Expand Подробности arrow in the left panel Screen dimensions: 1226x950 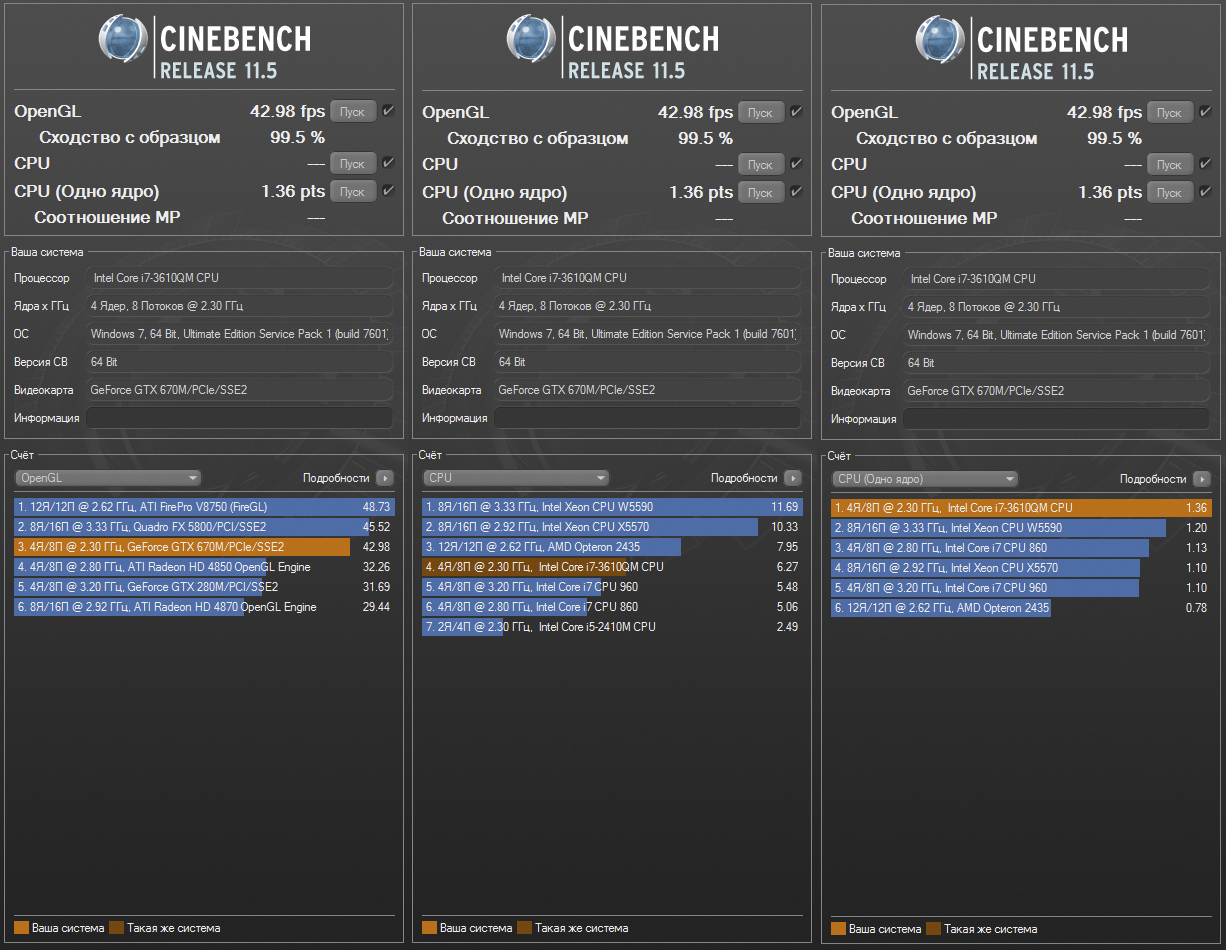[x=385, y=478]
